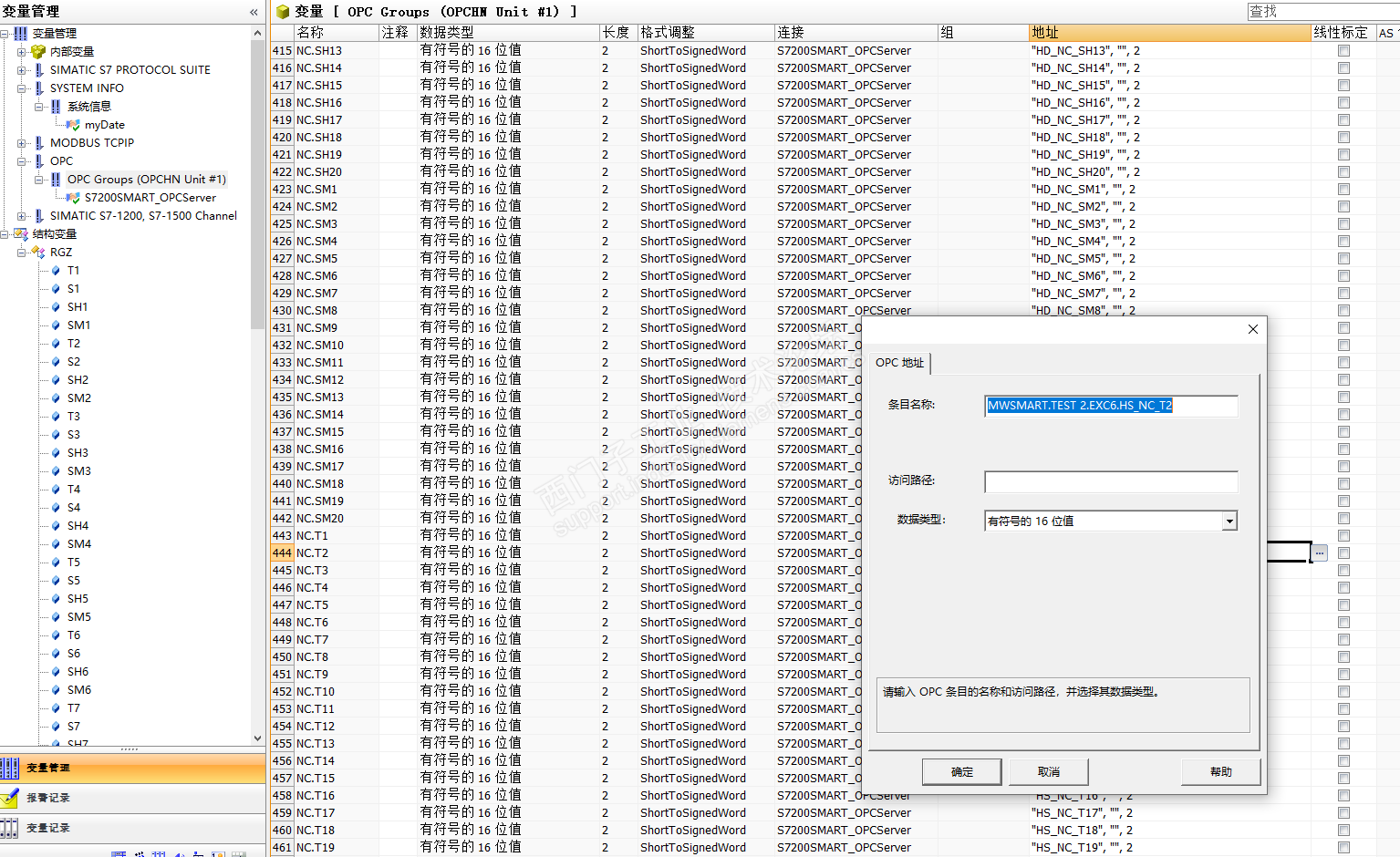Toggle 线性标定 checkbox for NC.SH16
This screenshot has width=1400, height=857.
click(x=1343, y=103)
